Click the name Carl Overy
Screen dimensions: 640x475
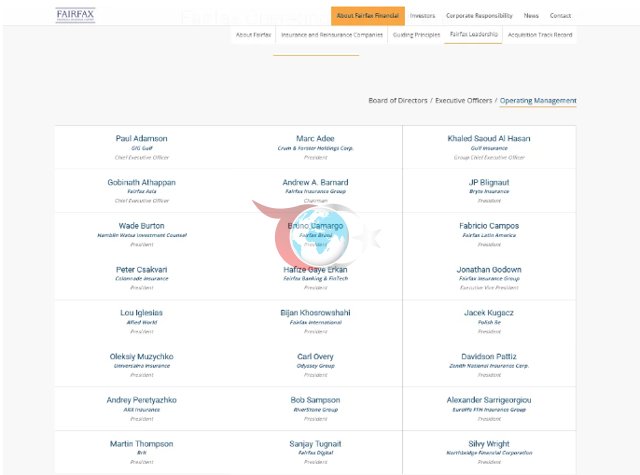point(315,356)
